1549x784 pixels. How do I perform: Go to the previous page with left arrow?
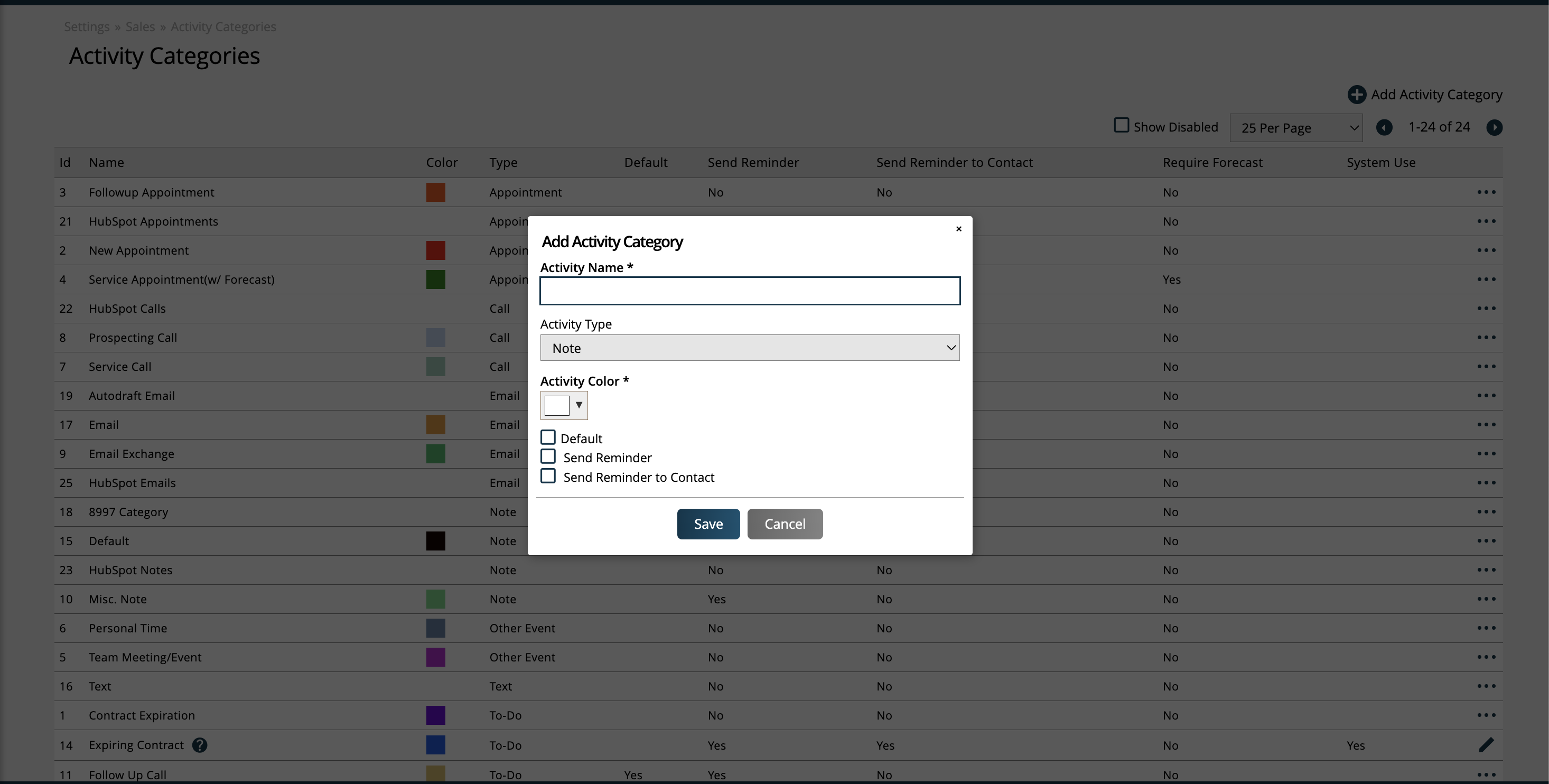click(1384, 127)
